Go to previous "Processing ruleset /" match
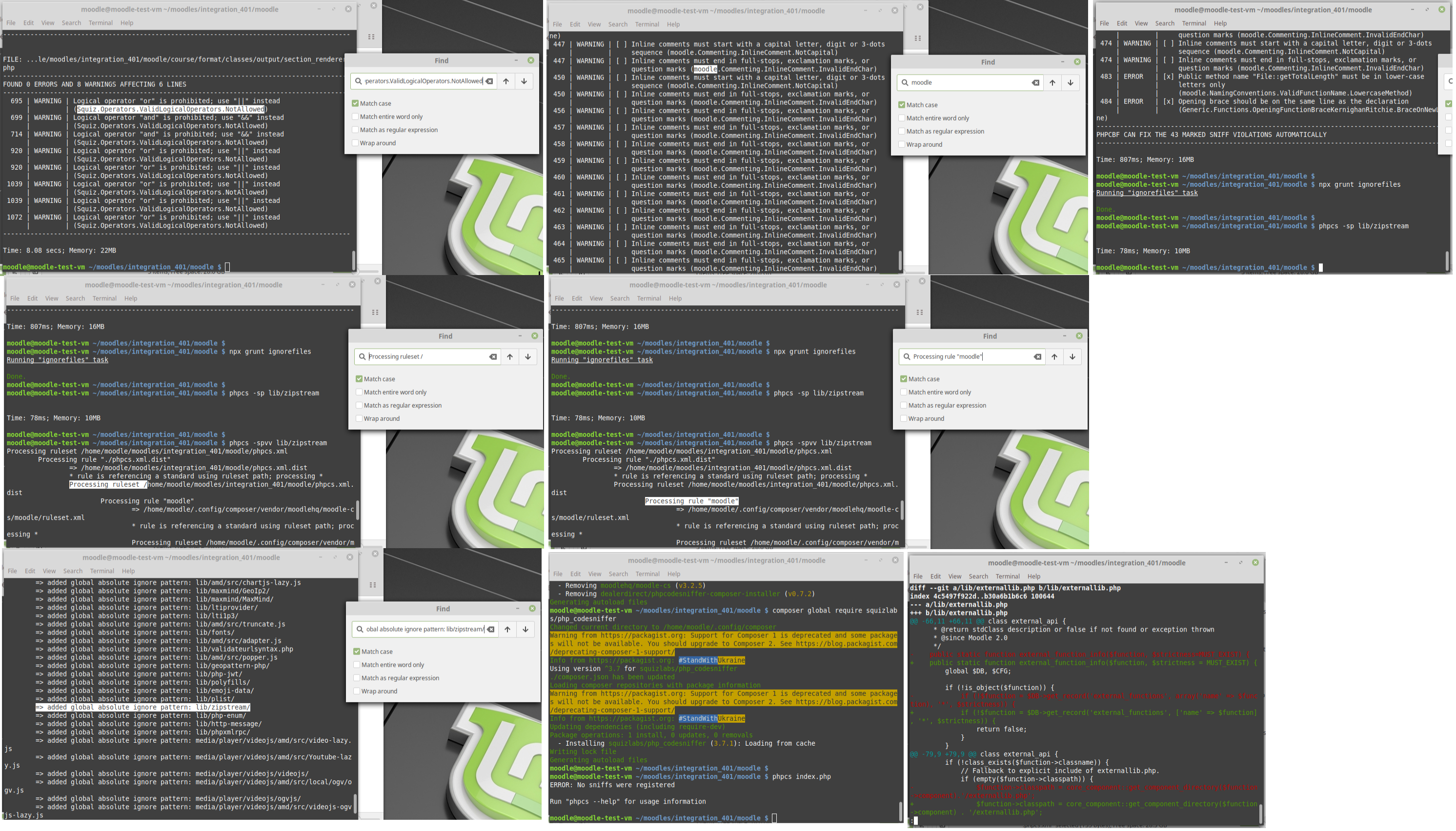 510,356
